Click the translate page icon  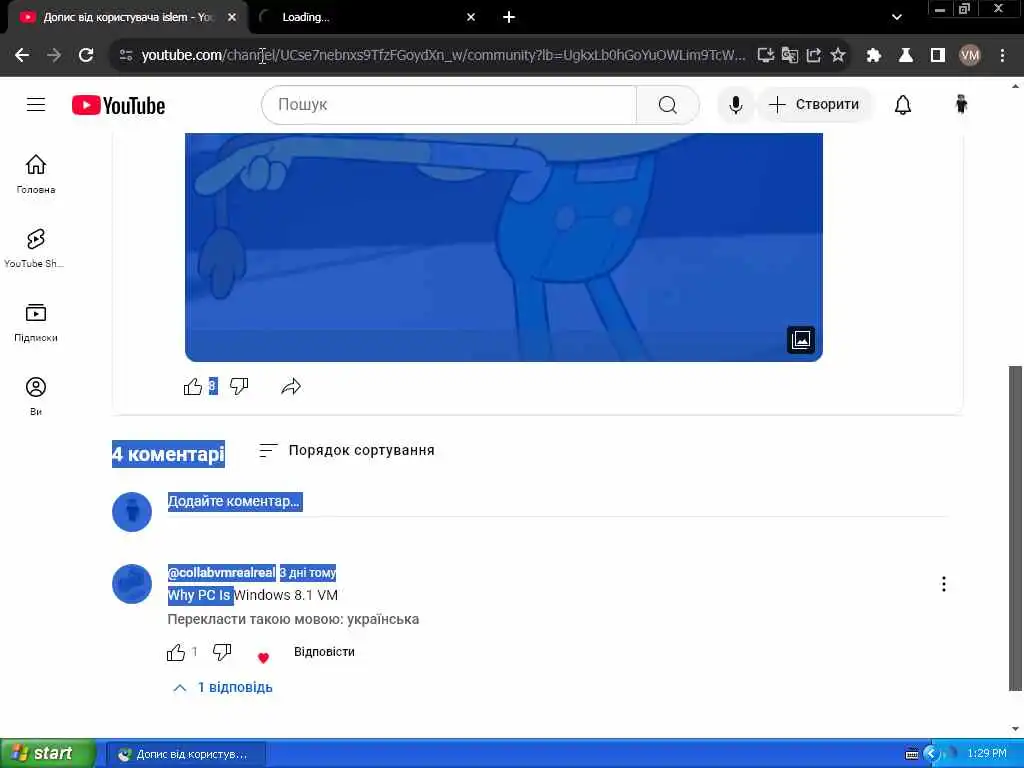[790, 56]
